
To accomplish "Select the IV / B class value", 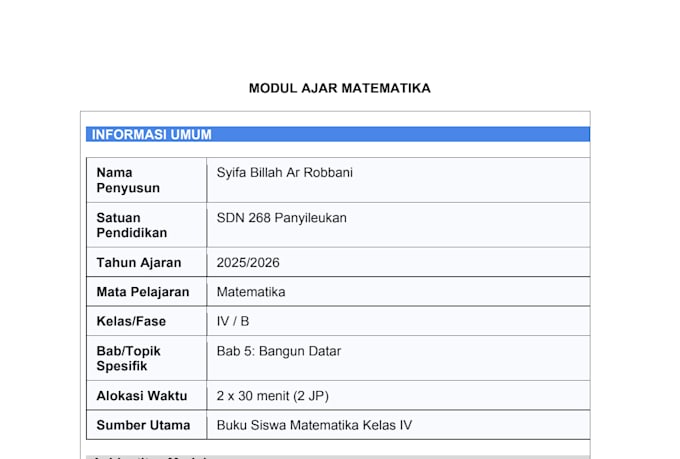I will click(x=233, y=321).
